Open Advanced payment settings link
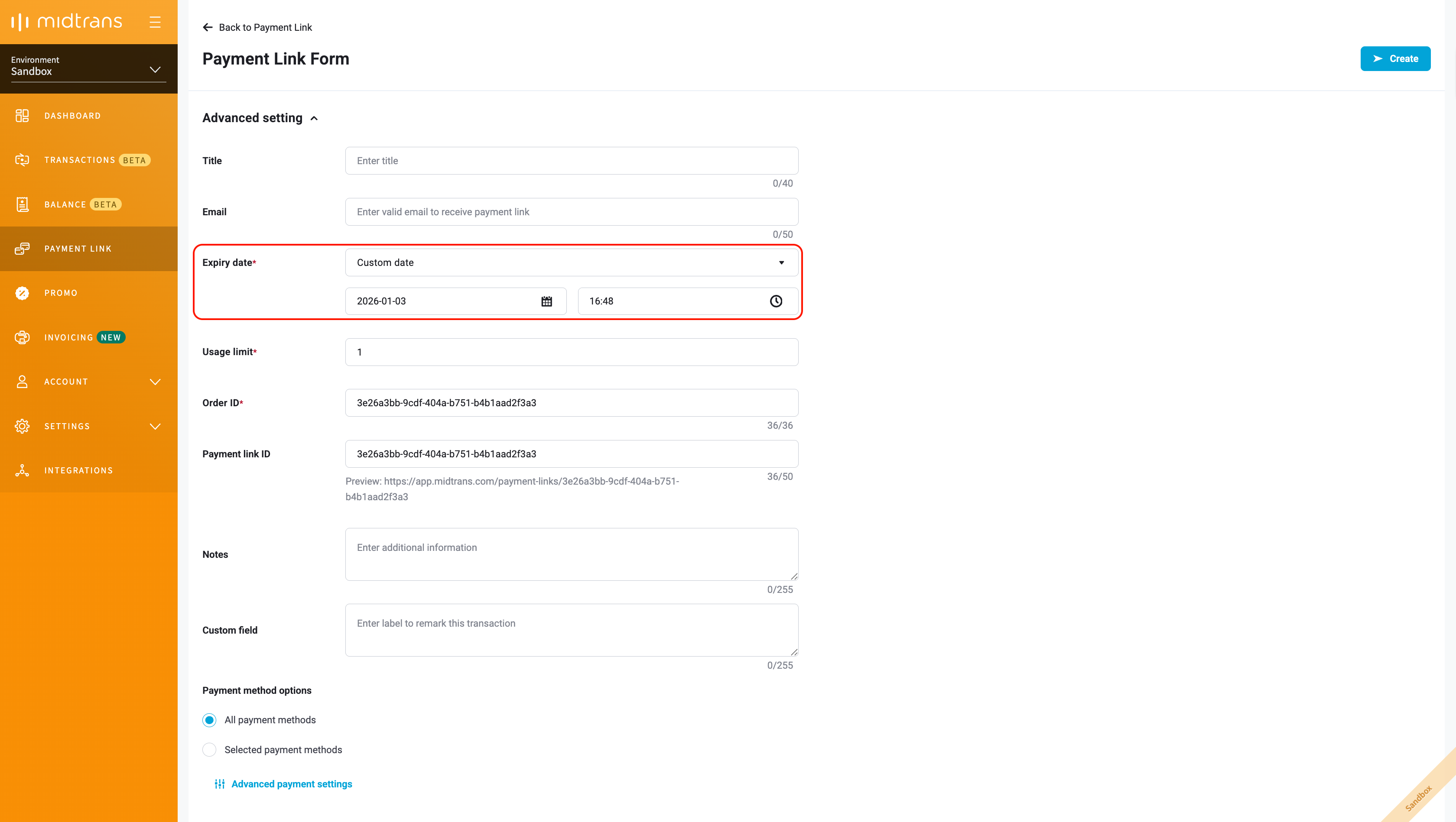Image resolution: width=1456 pixels, height=822 pixels. (291, 783)
